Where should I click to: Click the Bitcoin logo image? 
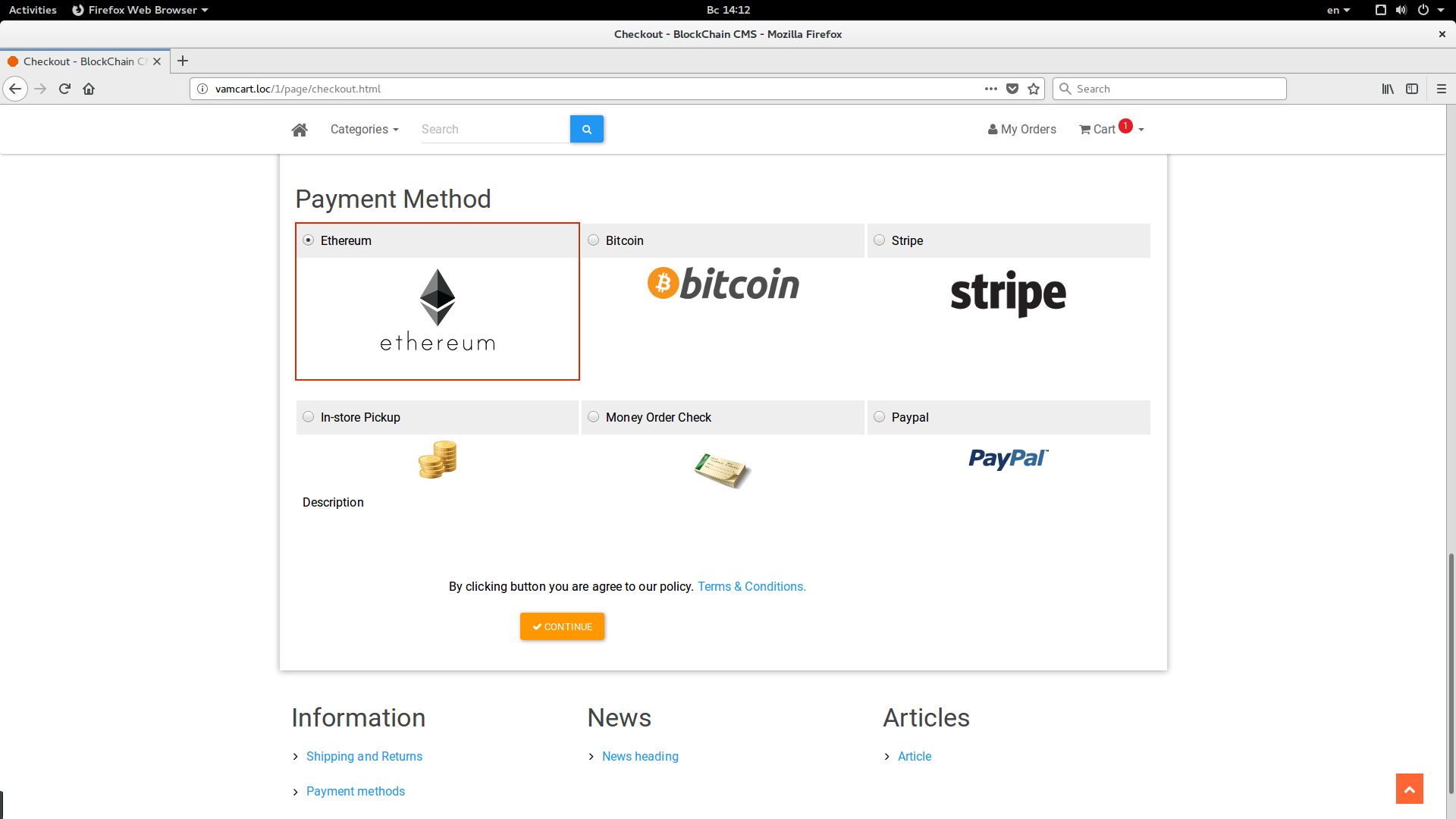tap(723, 284)
